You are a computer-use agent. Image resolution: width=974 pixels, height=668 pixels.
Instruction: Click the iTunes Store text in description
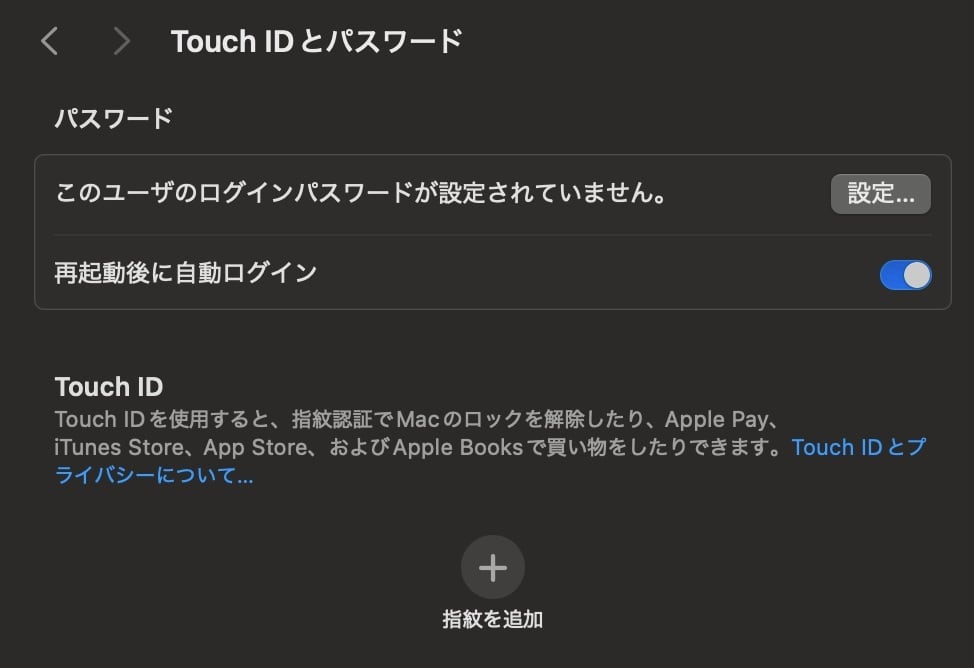click(119, 447)
